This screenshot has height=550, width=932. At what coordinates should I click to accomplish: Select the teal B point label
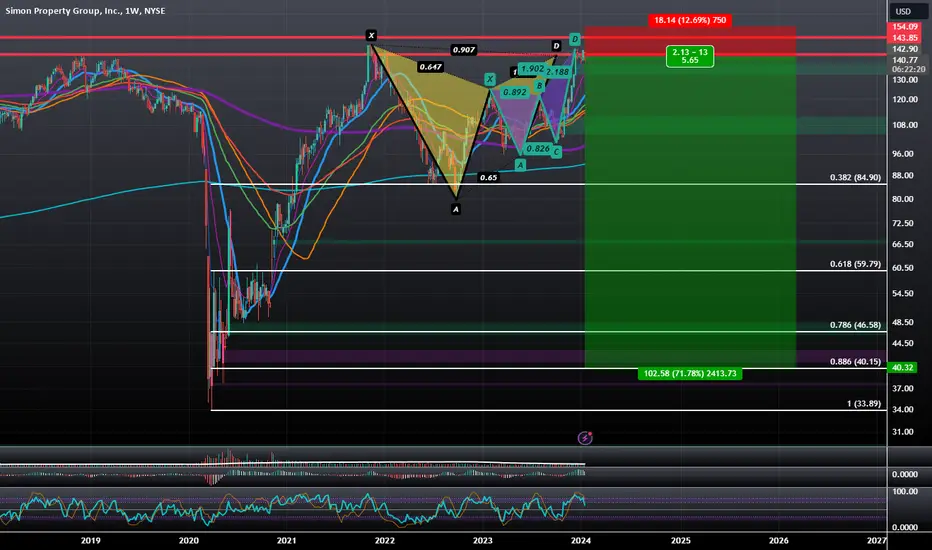pyautogui.click(x=539, y=86)
